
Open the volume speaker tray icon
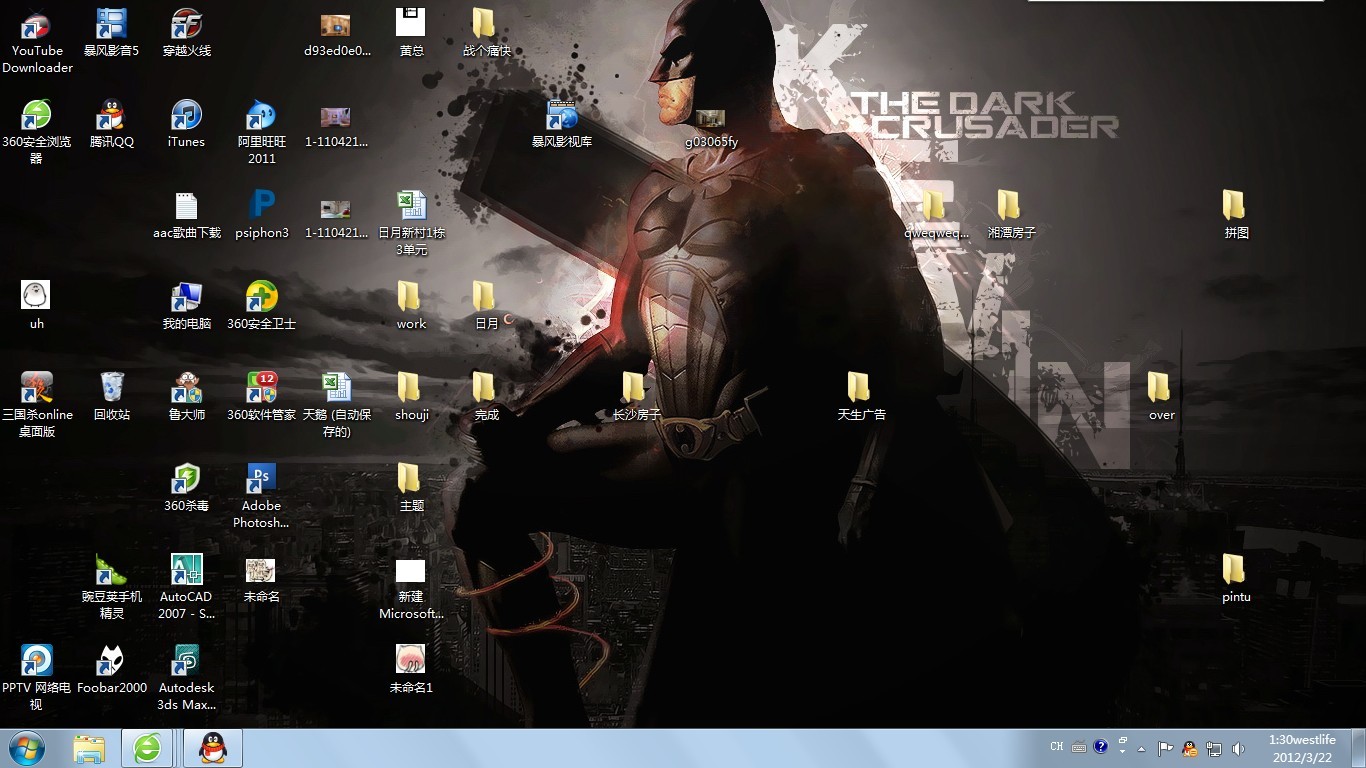pos(1238,748)
